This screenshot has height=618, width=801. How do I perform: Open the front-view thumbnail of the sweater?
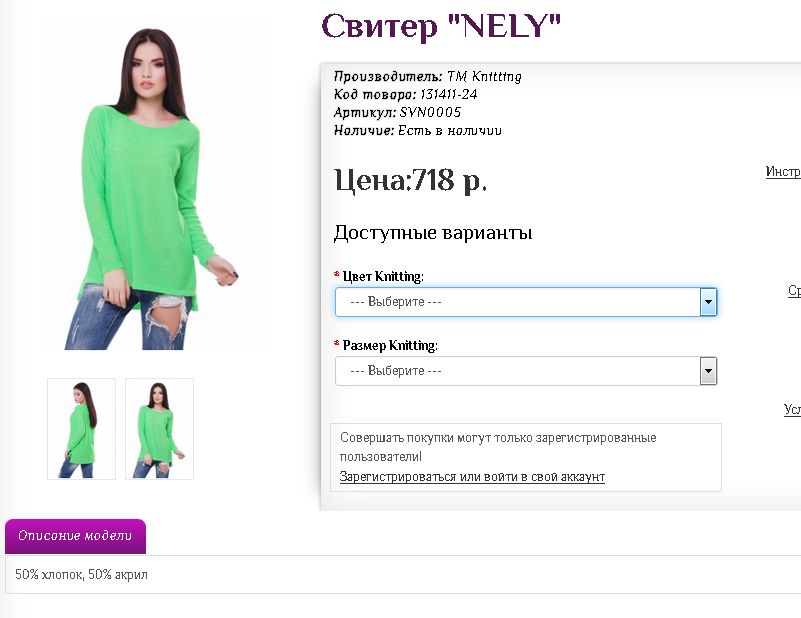159,428
